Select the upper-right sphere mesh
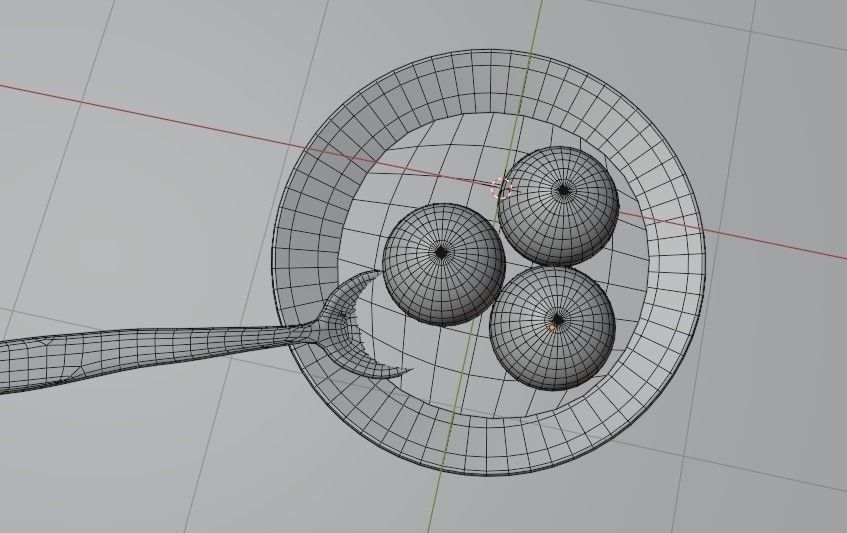 point(559,206)
